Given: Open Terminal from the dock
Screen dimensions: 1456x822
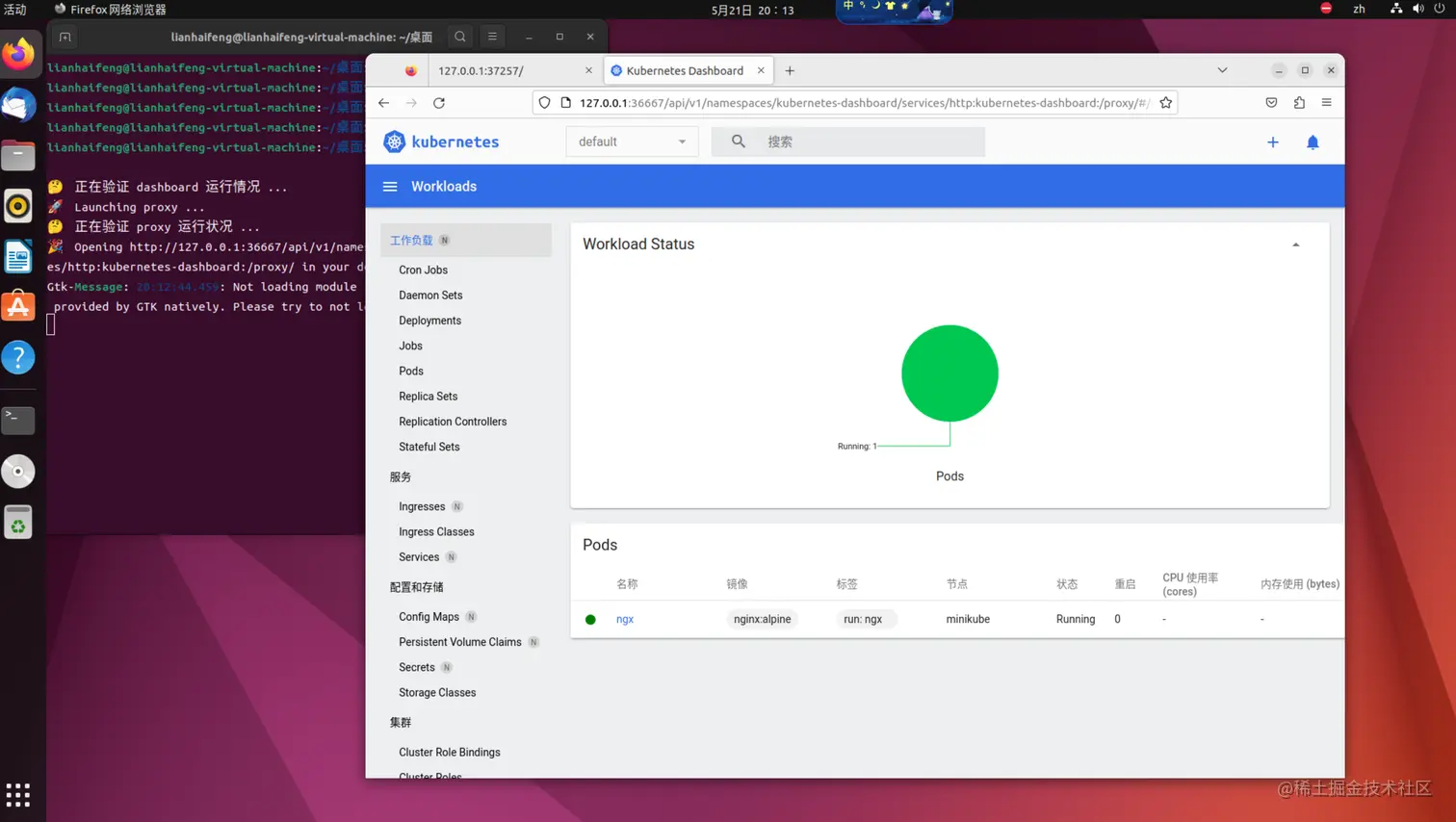Looking at the screenshot, I should tap(18, 420).
